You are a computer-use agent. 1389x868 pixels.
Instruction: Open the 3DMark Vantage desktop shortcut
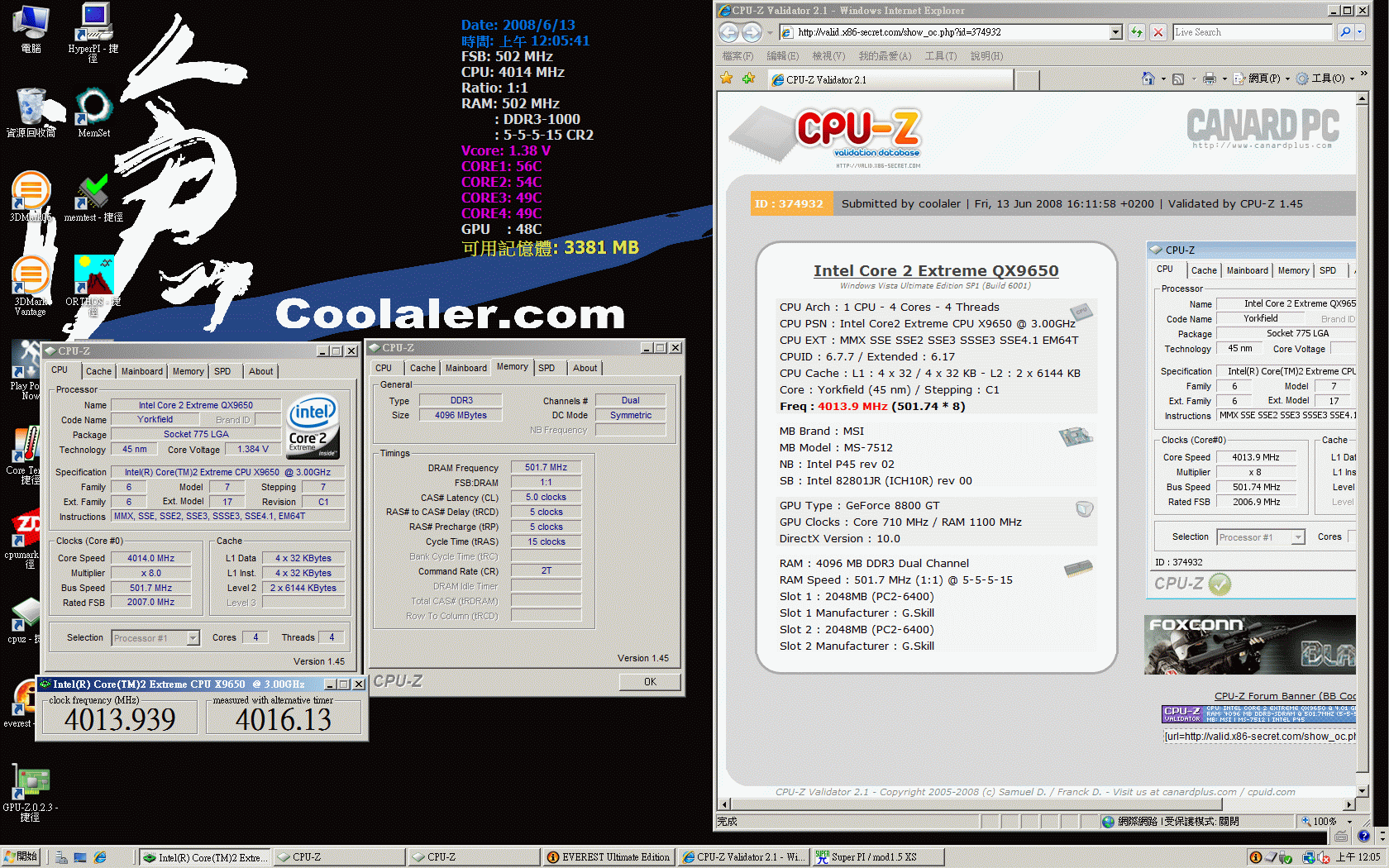(31, 285)
